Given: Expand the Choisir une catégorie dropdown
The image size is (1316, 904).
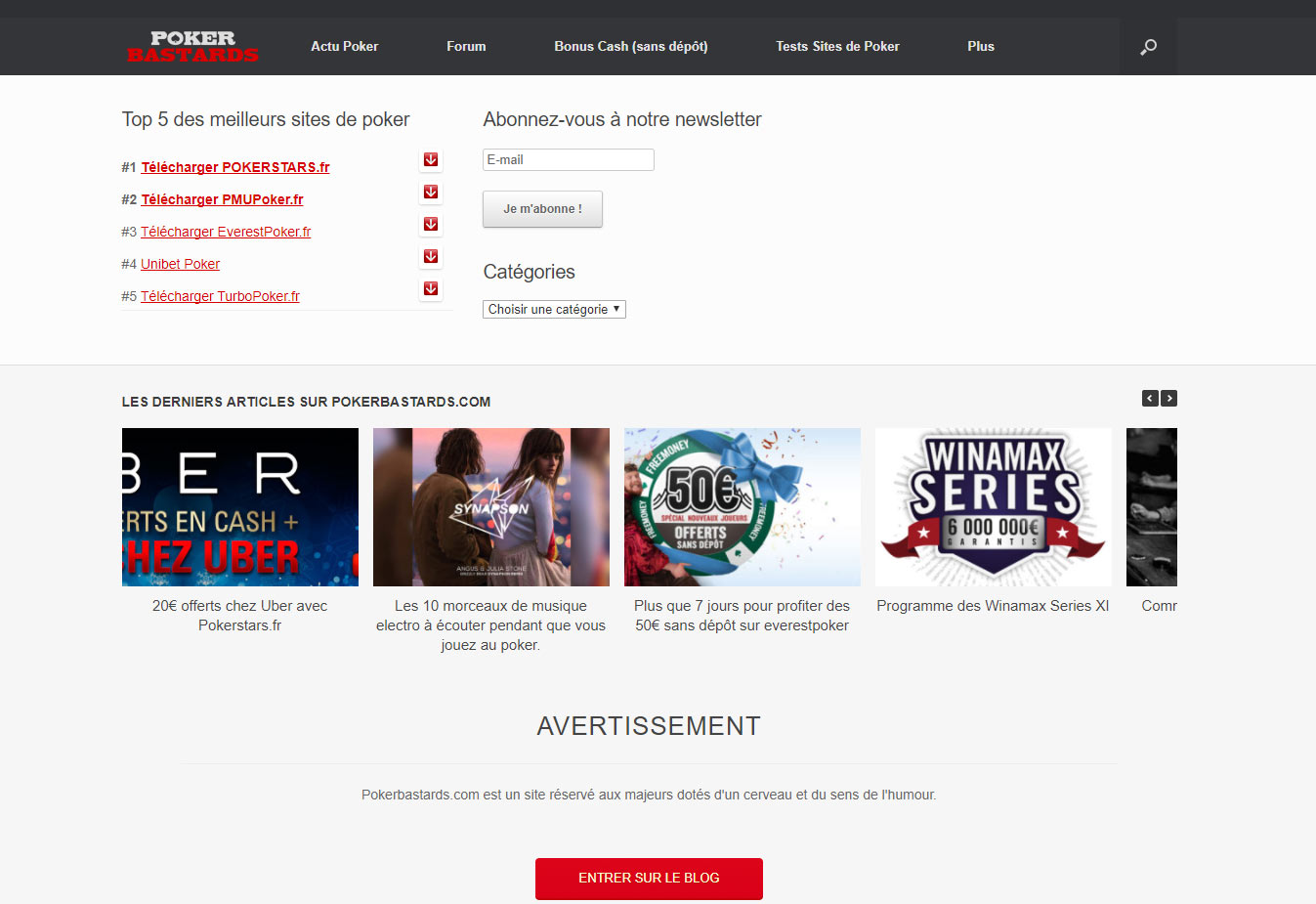Looking at the screenshot, I should point(554,309).
